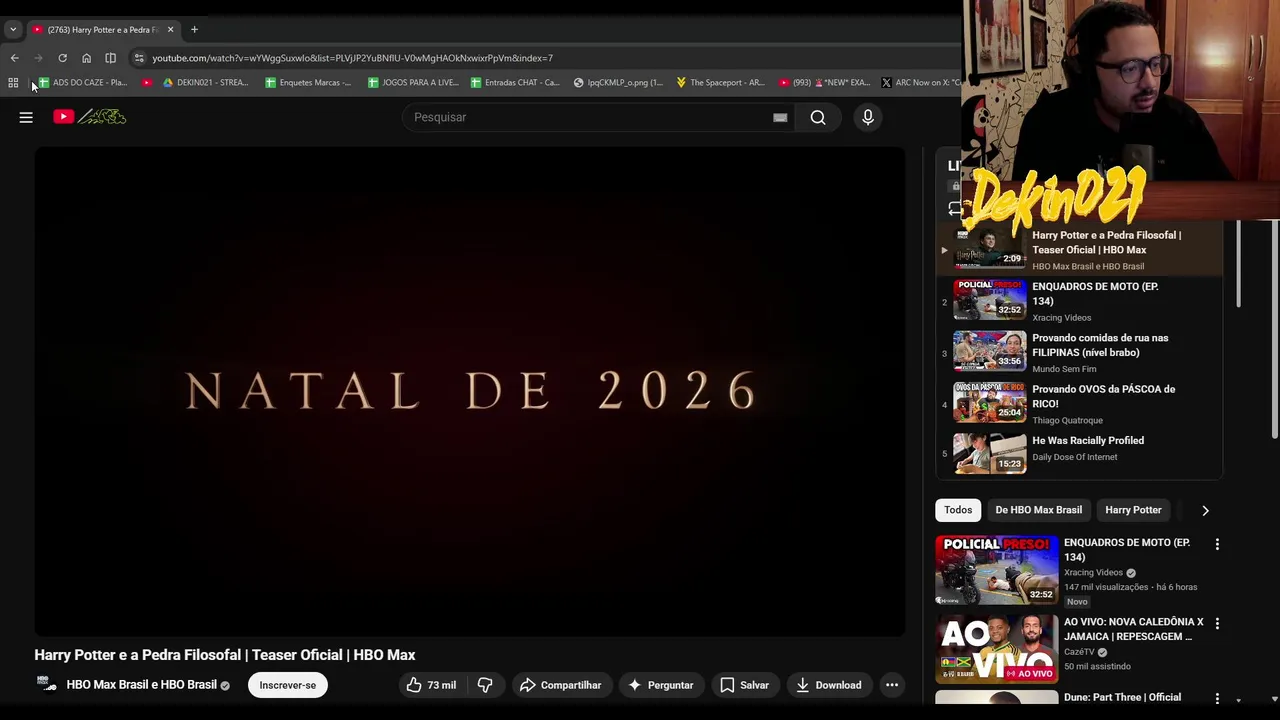Open recommended ENQUADROS DE MOTO video thumbnail
Image resolution: width=1280 pixels, height=720 pixels.
pos(997,570)
